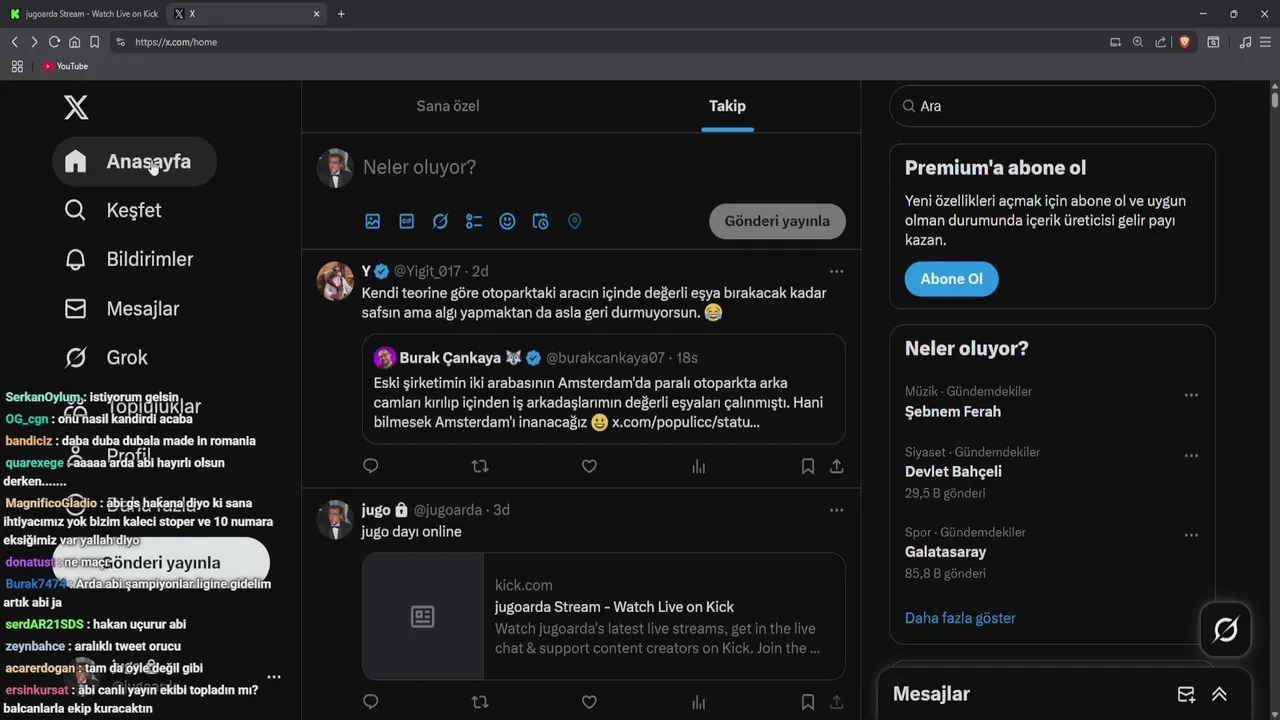
Task: View analytics of Yigit_017's post
Action: 698,466
